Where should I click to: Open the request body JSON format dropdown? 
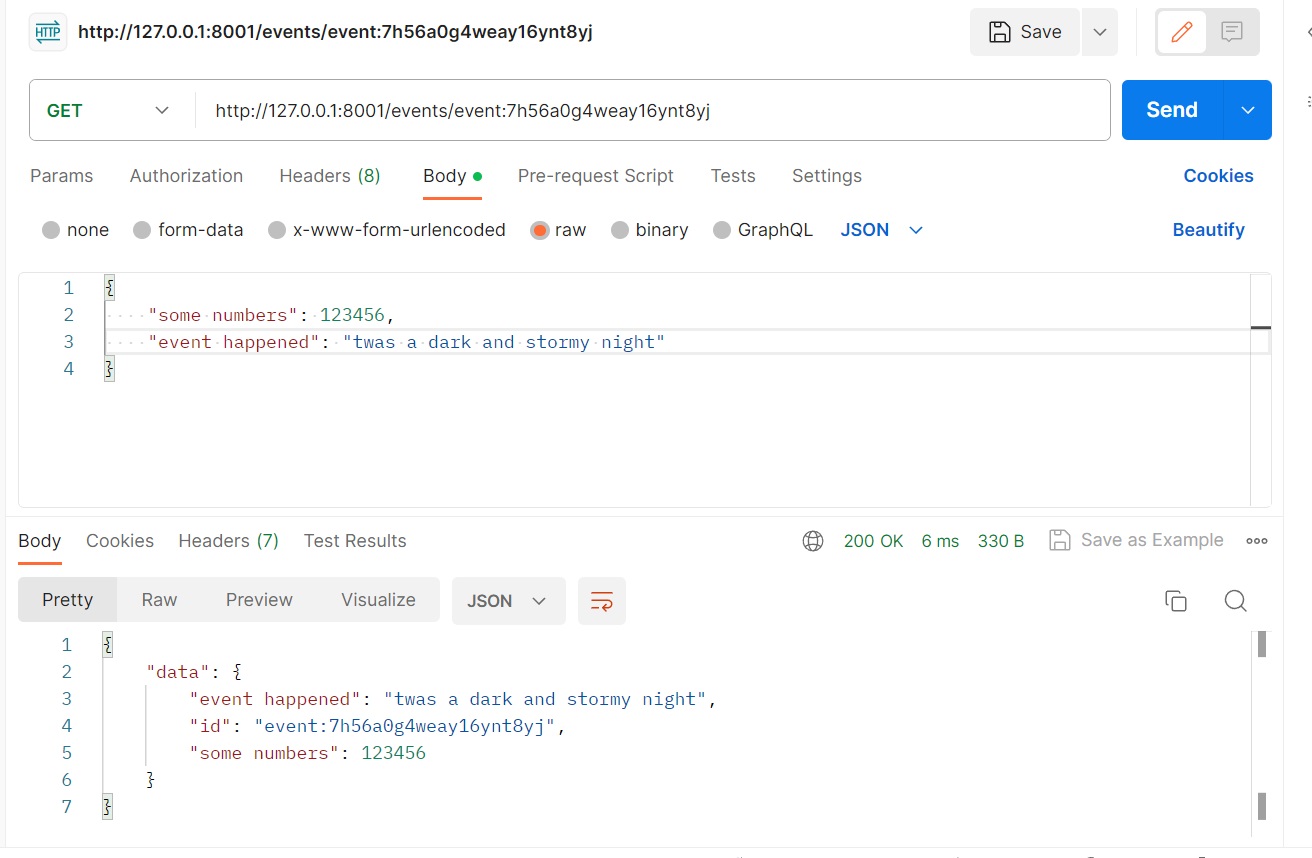(x=881, y=230)
